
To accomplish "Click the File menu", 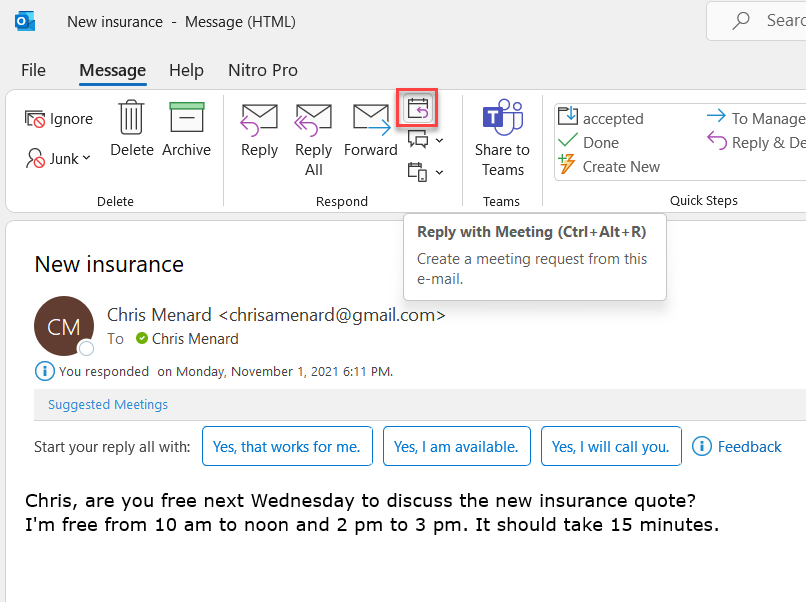I will pos(33,70).
